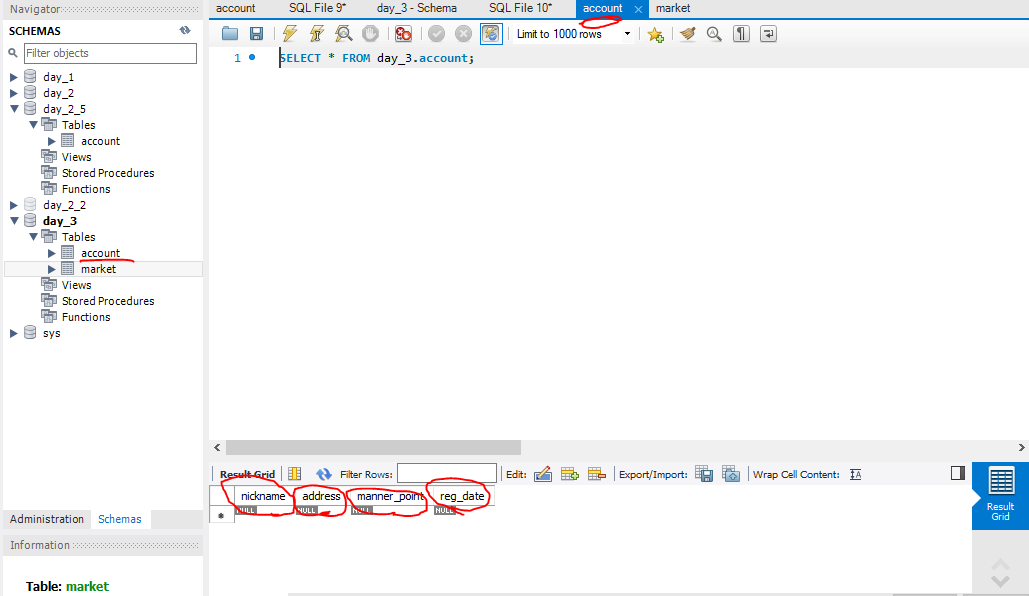Expand day_2 schema
Screen dimensions: 1029x596
click(14, 93)
